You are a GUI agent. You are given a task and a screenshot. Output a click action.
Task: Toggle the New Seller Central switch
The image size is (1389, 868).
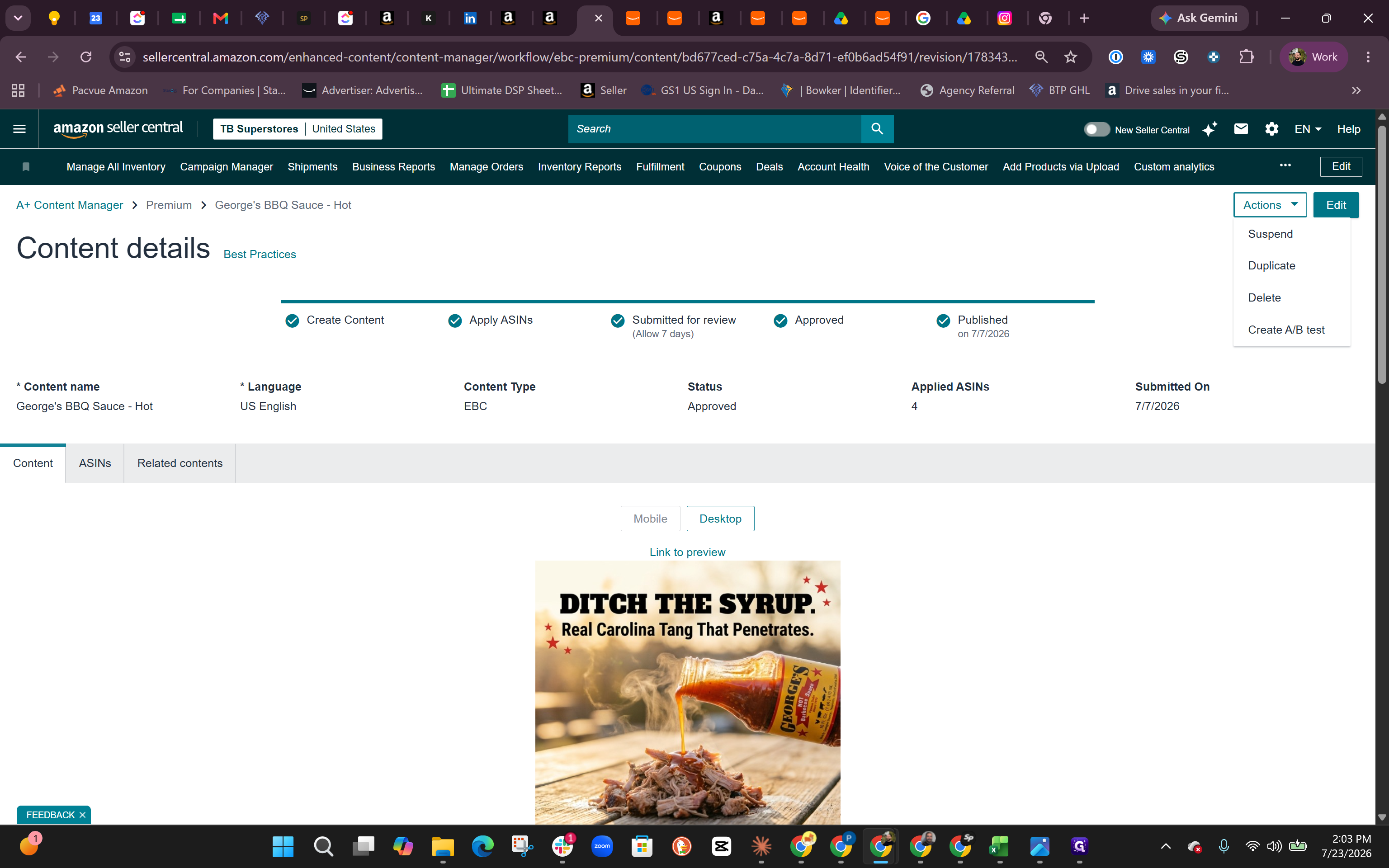(x=1097, y=130)
